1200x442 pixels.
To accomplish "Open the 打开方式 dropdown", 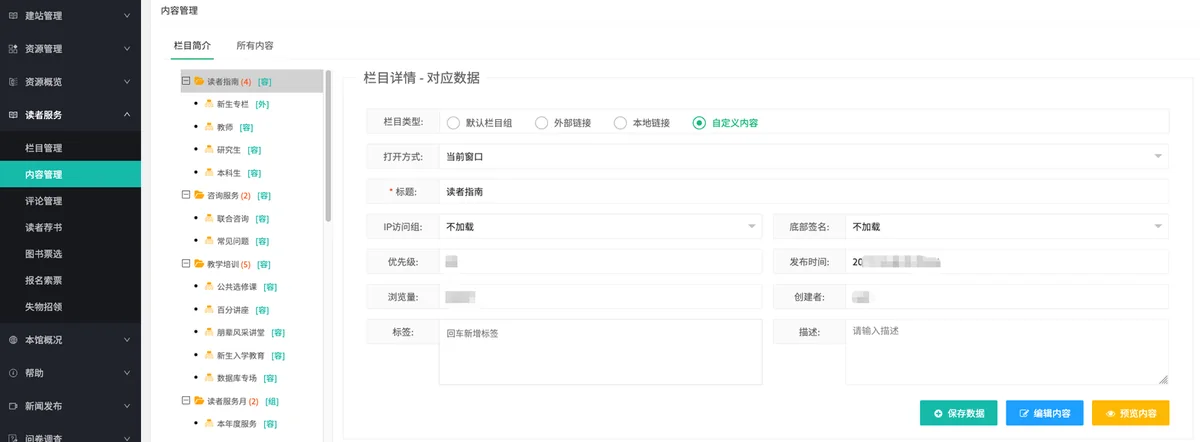I will [x=803, y=157].
